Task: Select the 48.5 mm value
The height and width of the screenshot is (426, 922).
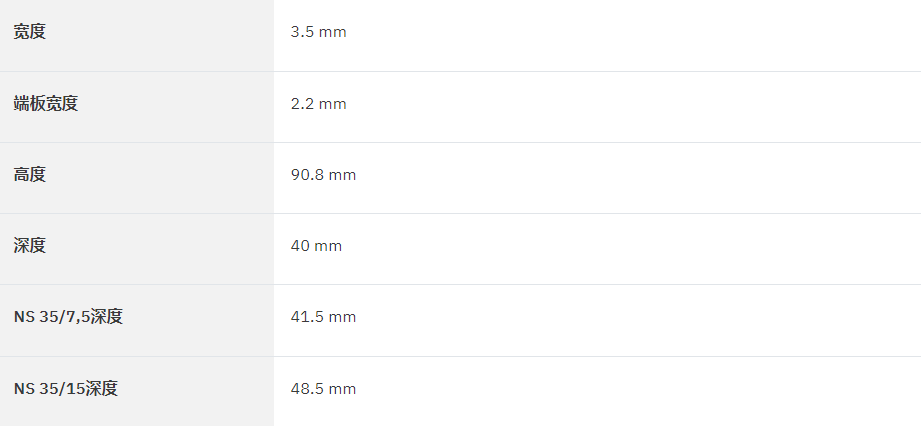Action: 323,388
